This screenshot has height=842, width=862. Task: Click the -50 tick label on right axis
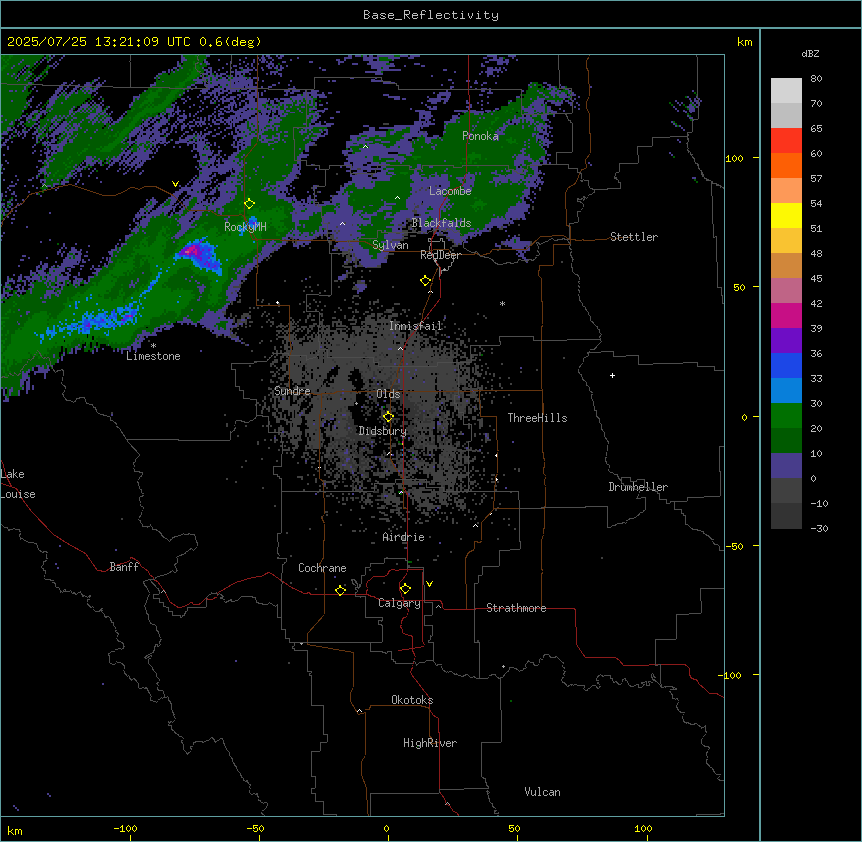pyautogui.click(x=734, y=546)
